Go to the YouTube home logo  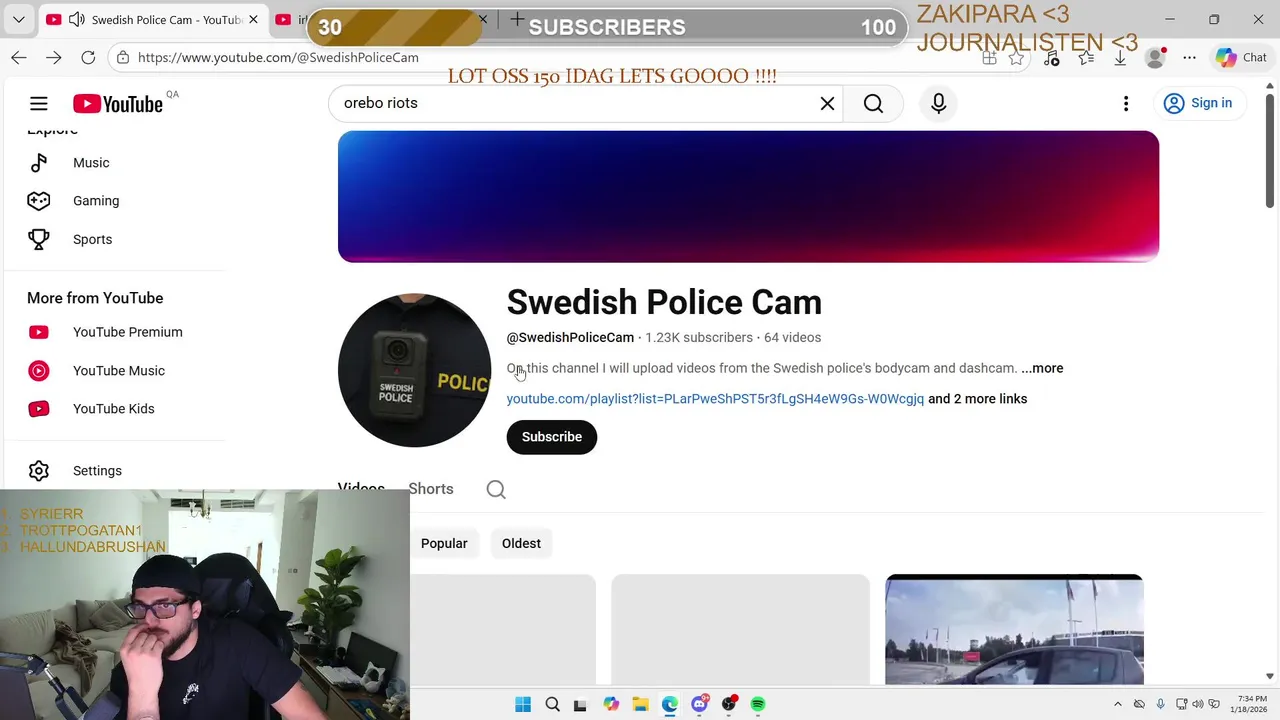click(x=118, y=103)
